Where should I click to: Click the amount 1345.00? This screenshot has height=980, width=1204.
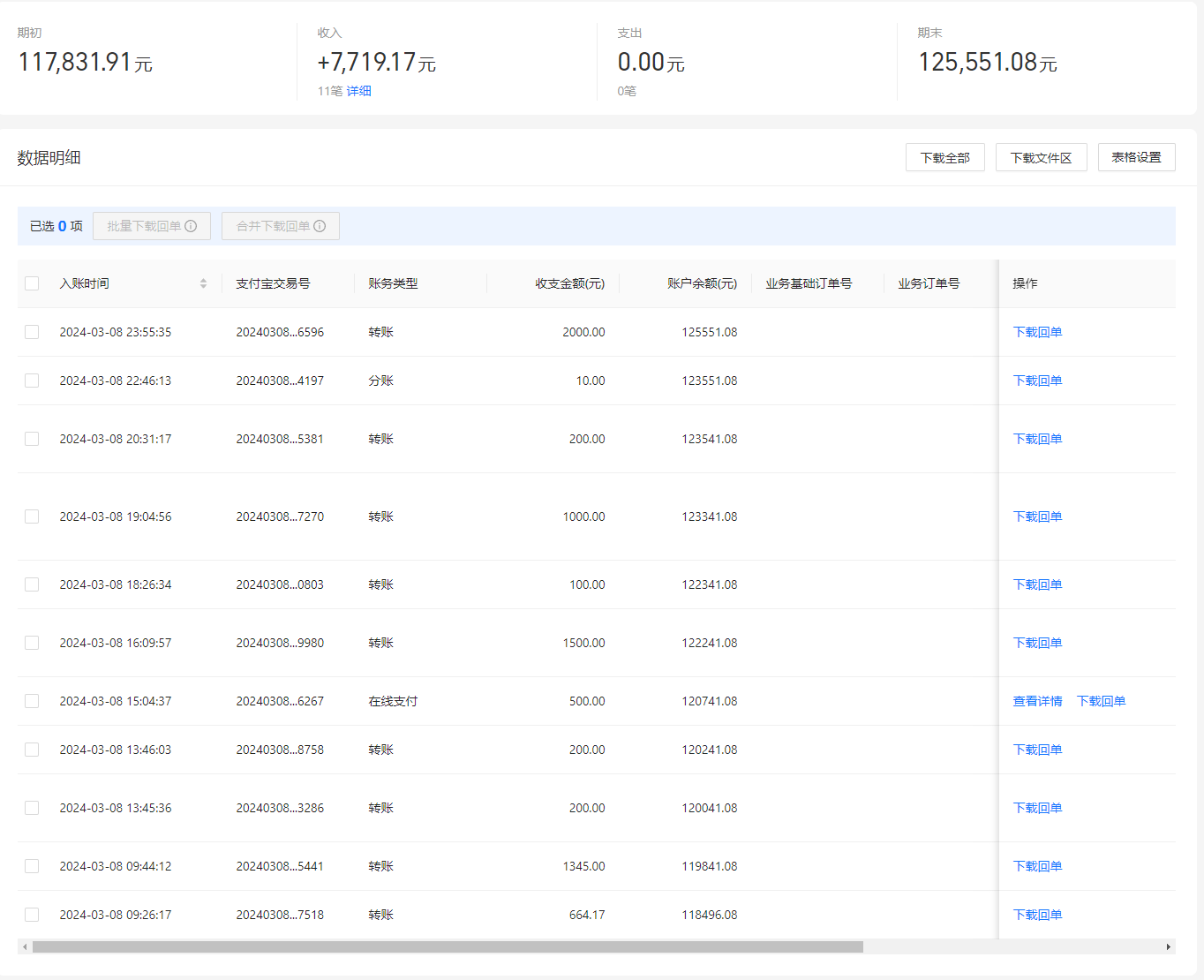point(583,866)
